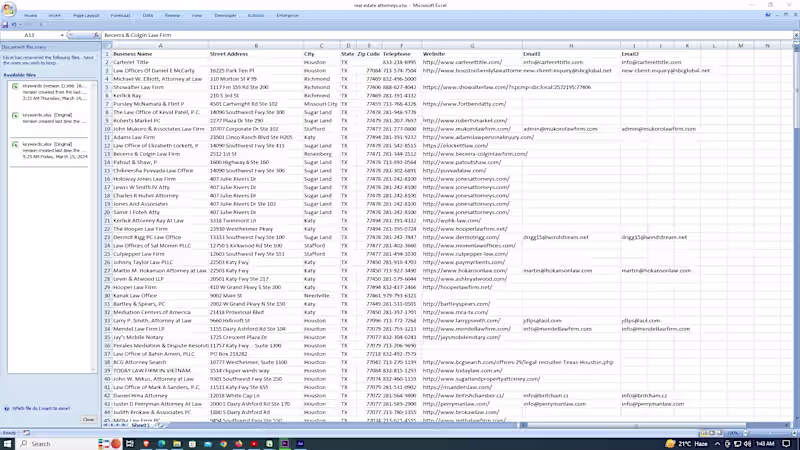Click the zoom slider in the status bar

(769, 433)
